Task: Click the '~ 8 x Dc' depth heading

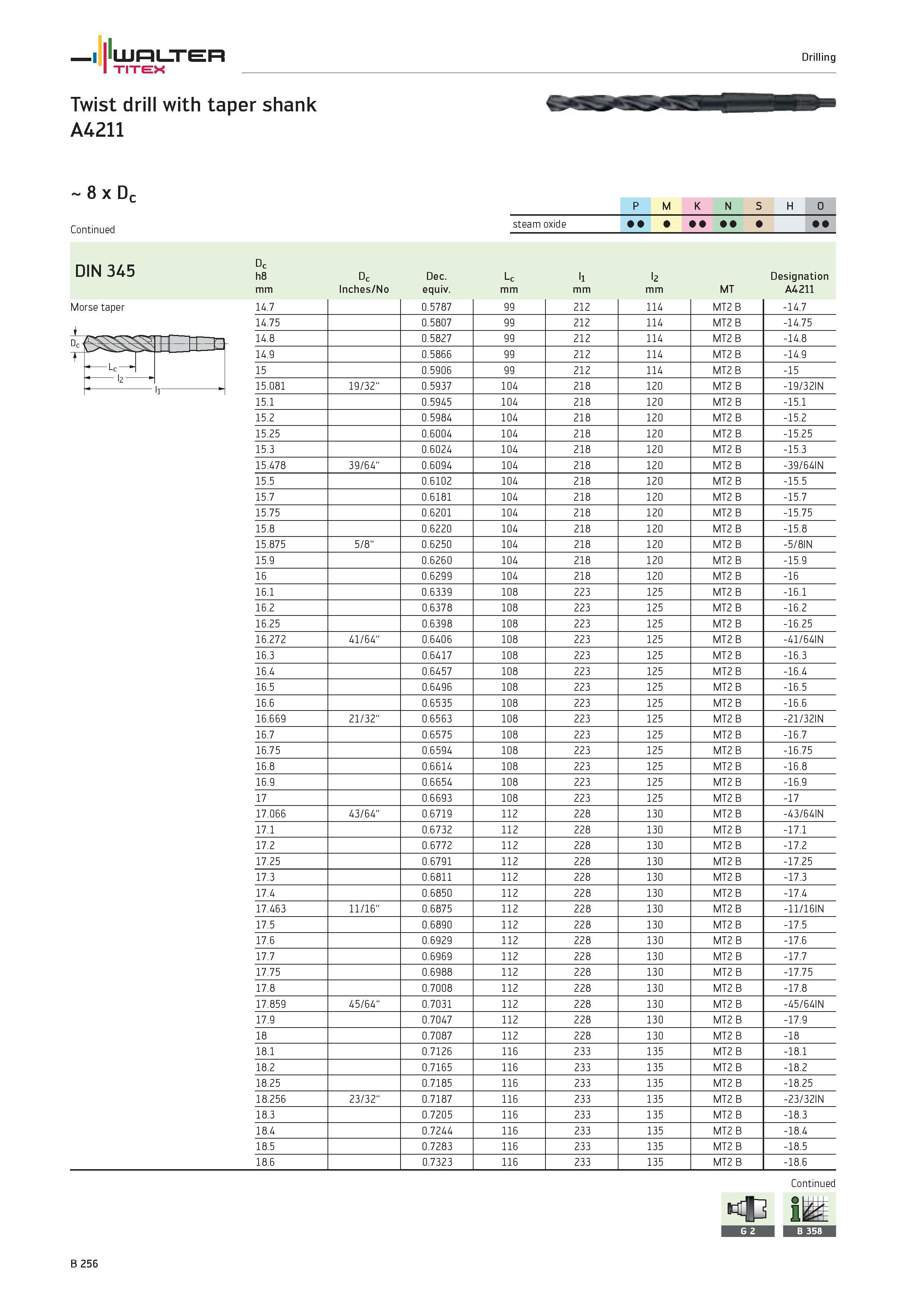Action: [x=104, y=193]
